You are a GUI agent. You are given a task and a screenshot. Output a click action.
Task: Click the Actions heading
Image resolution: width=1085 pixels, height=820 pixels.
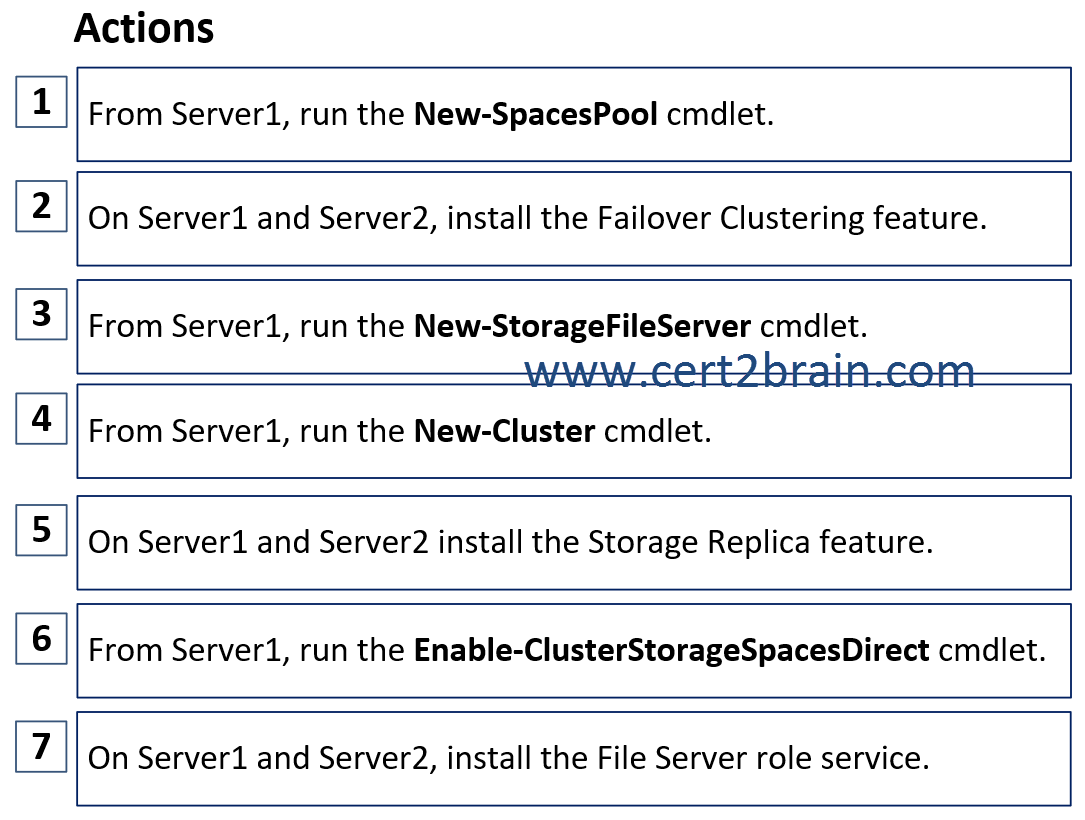pos(144,28)
